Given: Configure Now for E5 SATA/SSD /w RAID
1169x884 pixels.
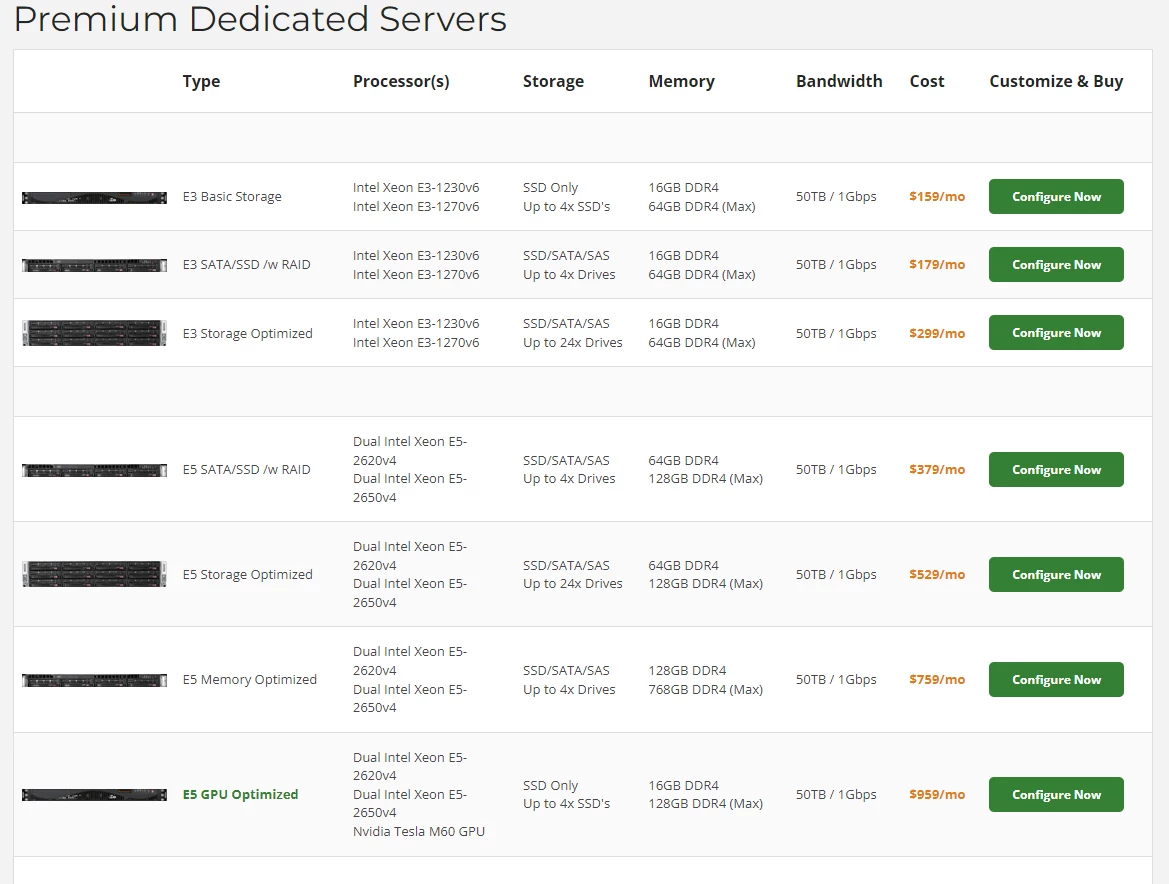Looking at the screenshot, I should coord(1056,469).
